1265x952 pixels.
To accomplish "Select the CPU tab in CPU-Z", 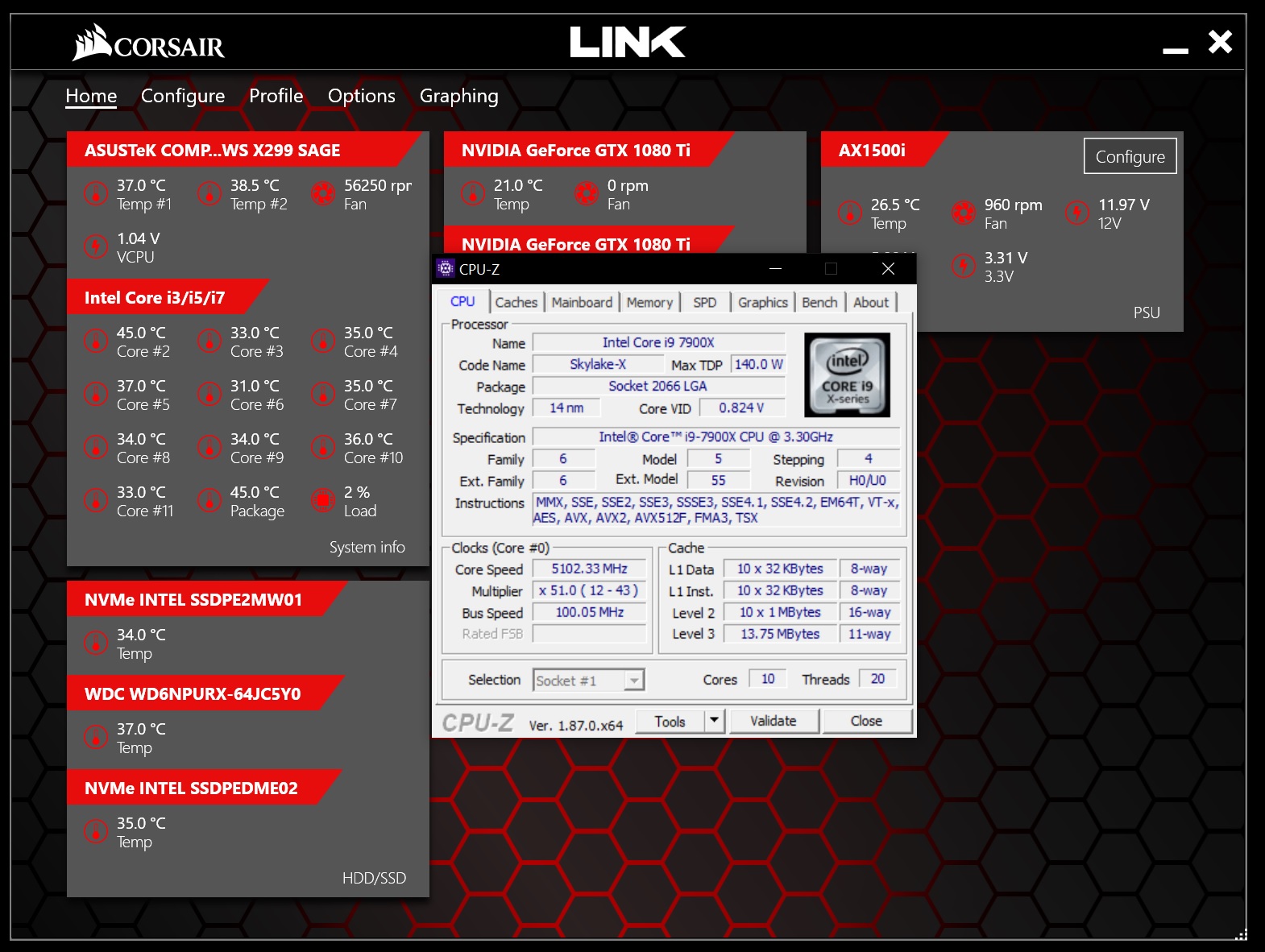I will (462, 301).
